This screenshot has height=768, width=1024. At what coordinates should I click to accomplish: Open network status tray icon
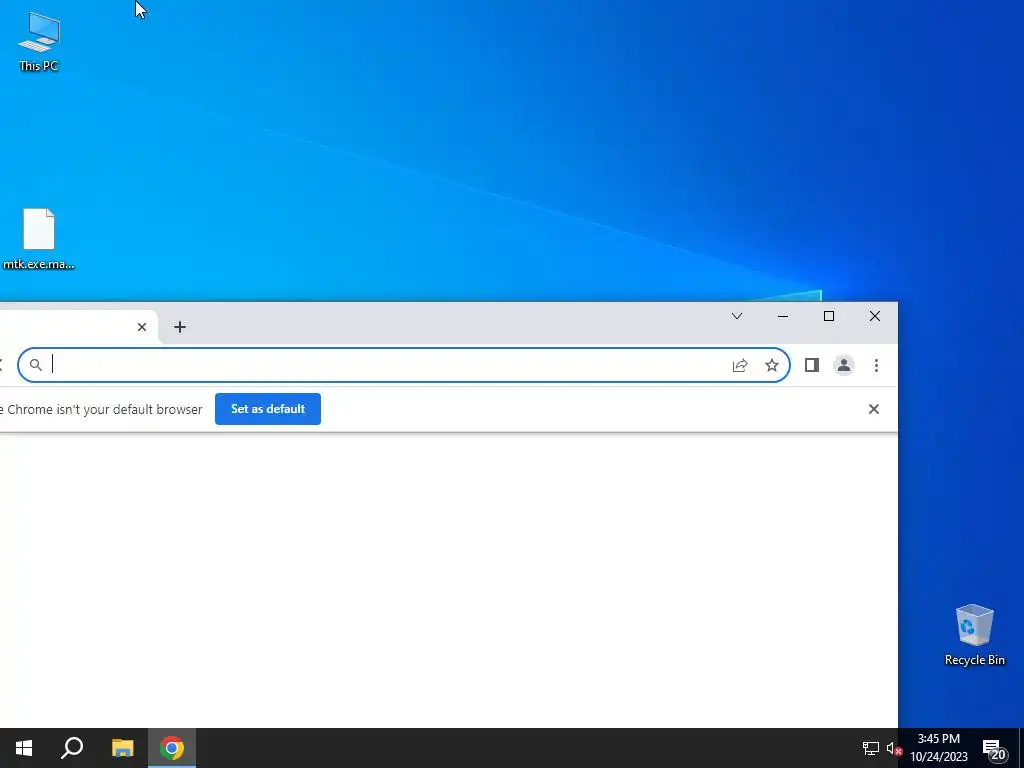pos(871,748)
